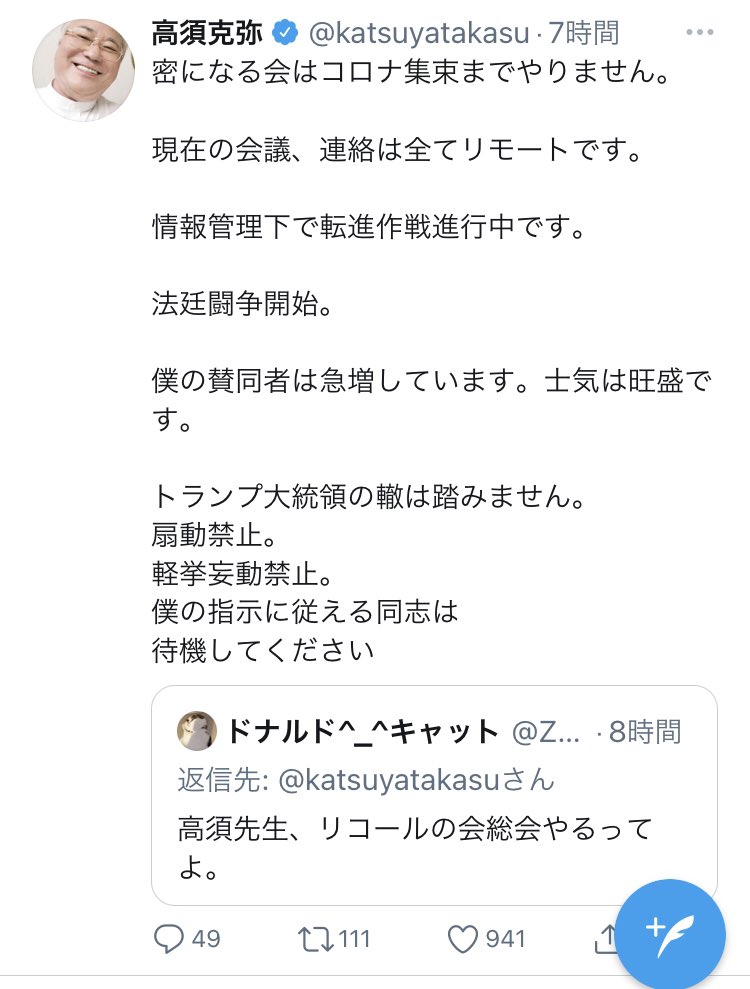
Task: Open the 高須克弥 display name
Action: point(207,33)
